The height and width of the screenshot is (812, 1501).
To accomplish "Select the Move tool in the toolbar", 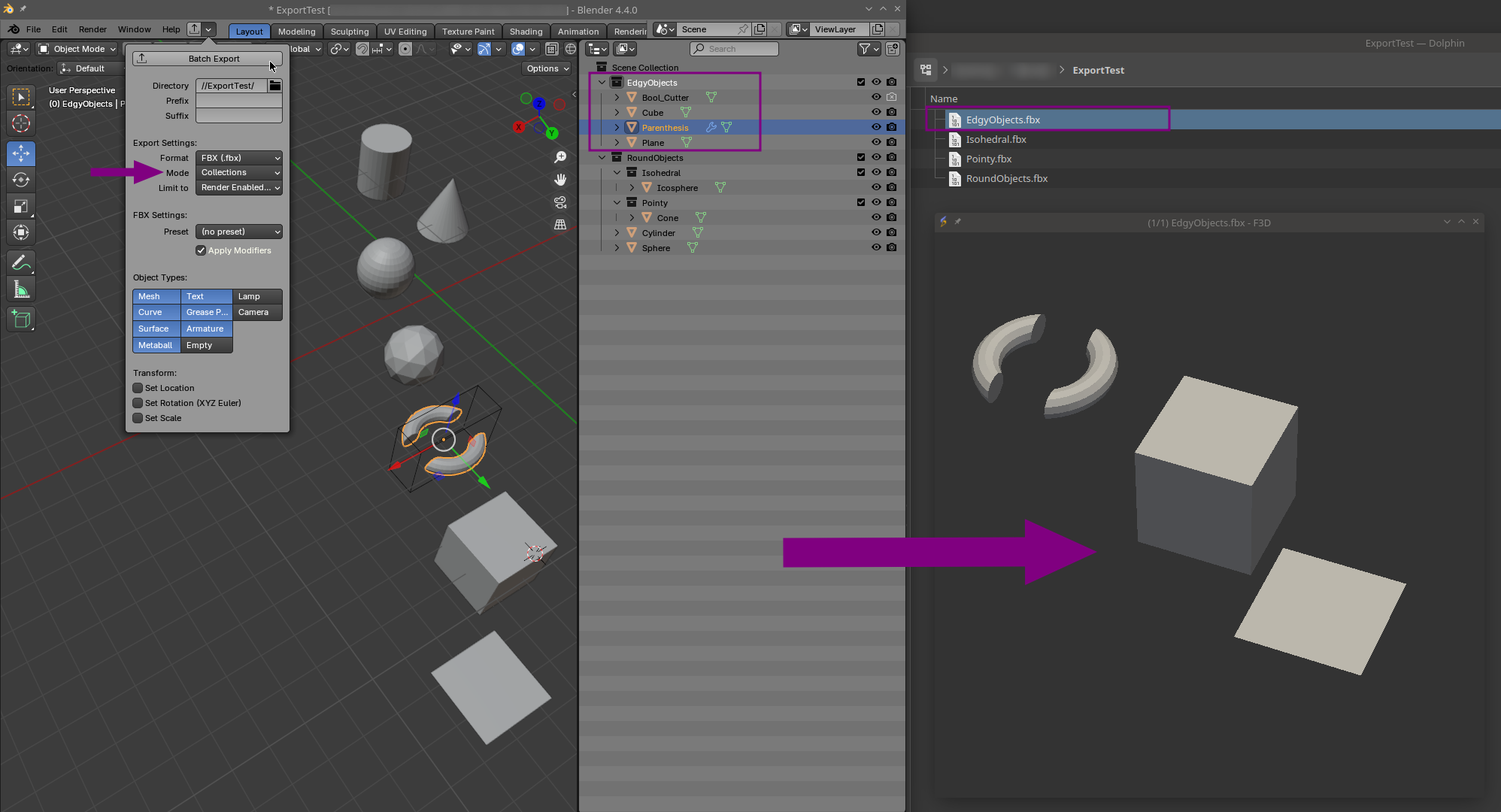I will tap(20, 154).
